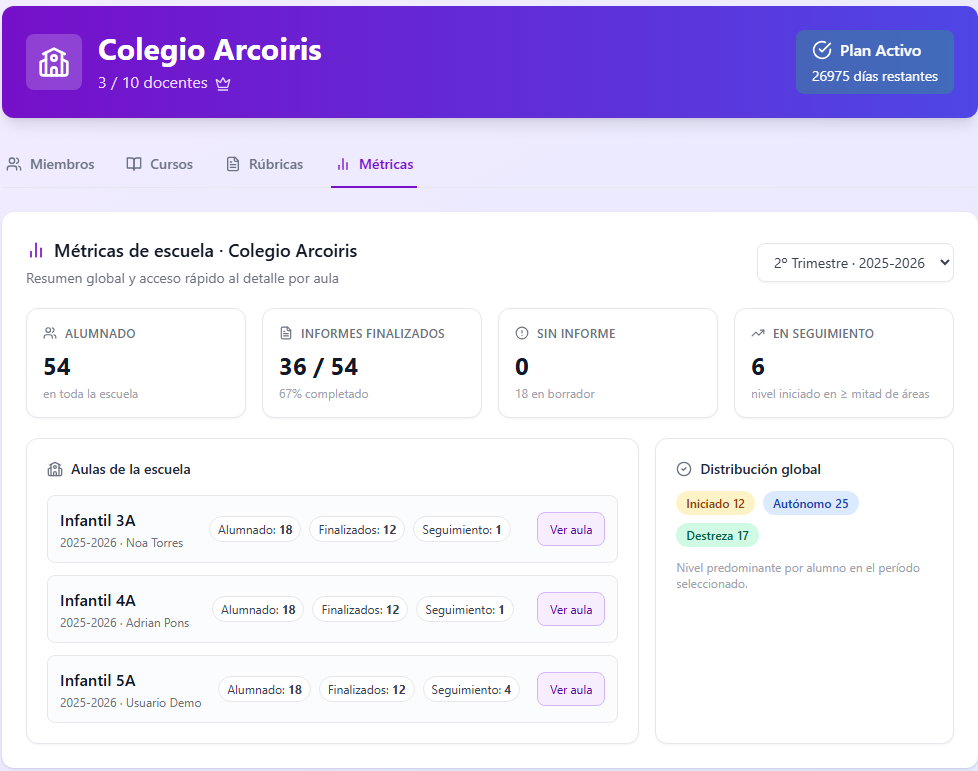This screenshot has height=771, width=978.
Task: Click the circled check icon in Distribución global
Action: click(x=684, y=469)
